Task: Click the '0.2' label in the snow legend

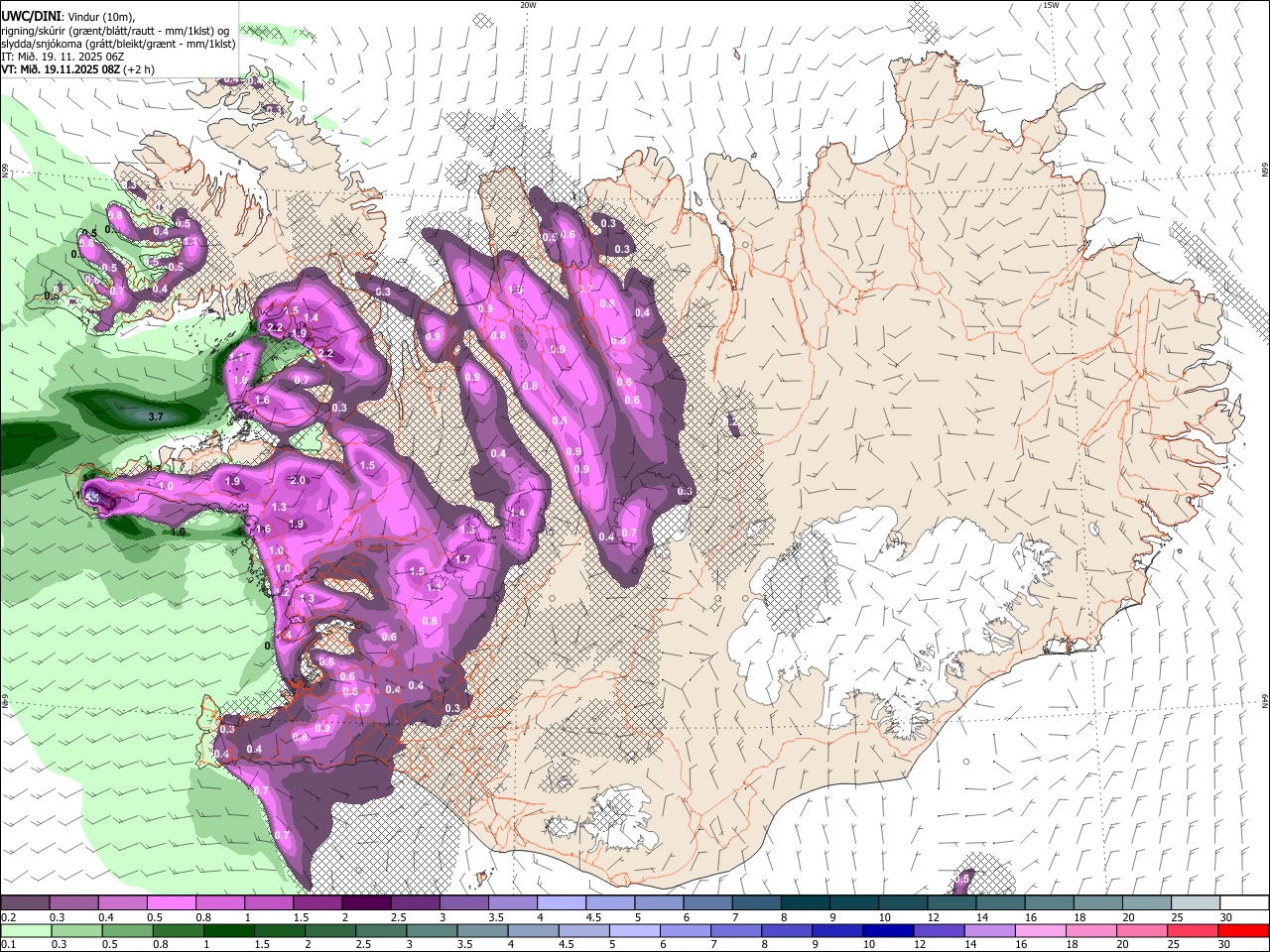Action: pos(8,917)
